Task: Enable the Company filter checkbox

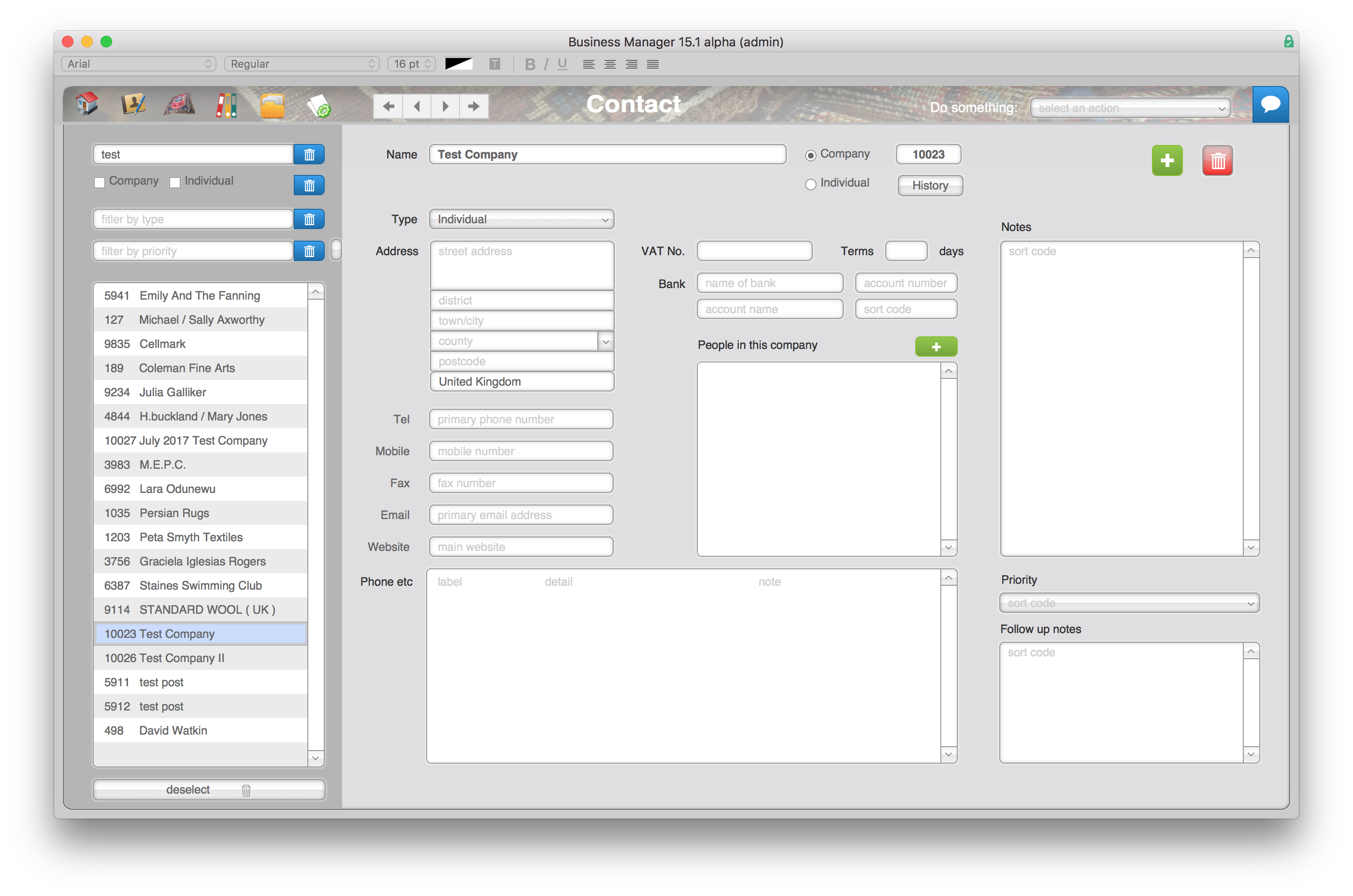Action: click(100, 182)
